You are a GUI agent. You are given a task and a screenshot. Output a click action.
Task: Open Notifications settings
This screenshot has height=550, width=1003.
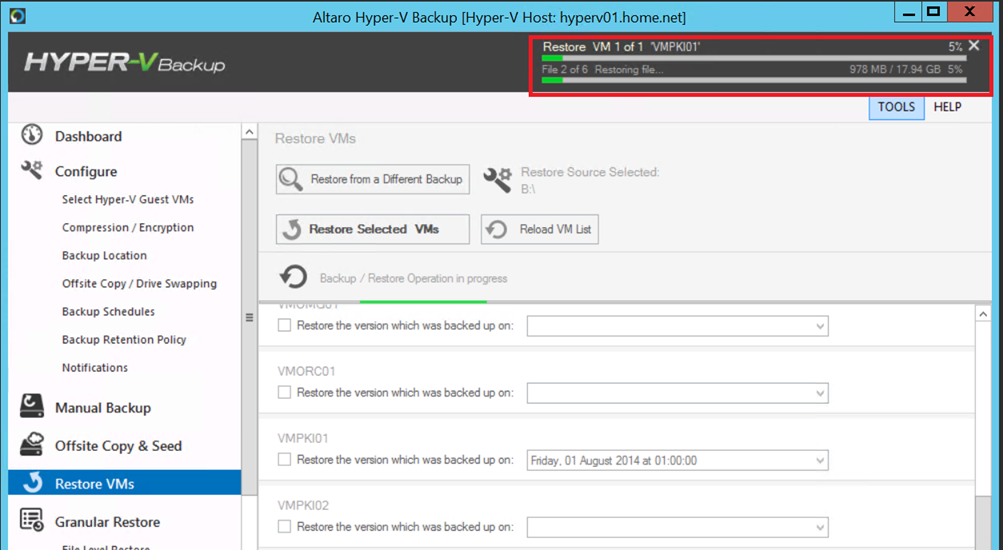point(95,368)
